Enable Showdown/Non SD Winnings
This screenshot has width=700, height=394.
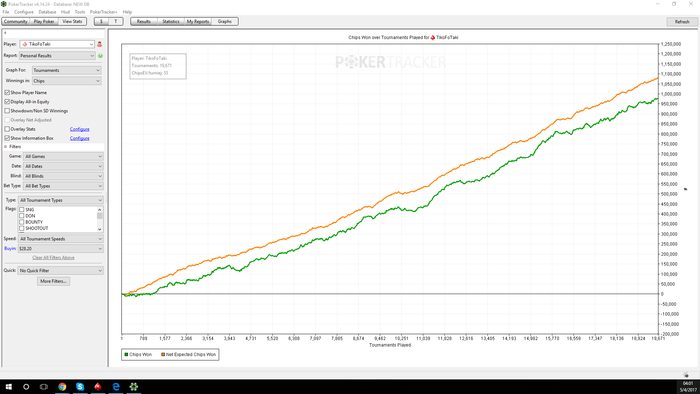tap(7, 111)
